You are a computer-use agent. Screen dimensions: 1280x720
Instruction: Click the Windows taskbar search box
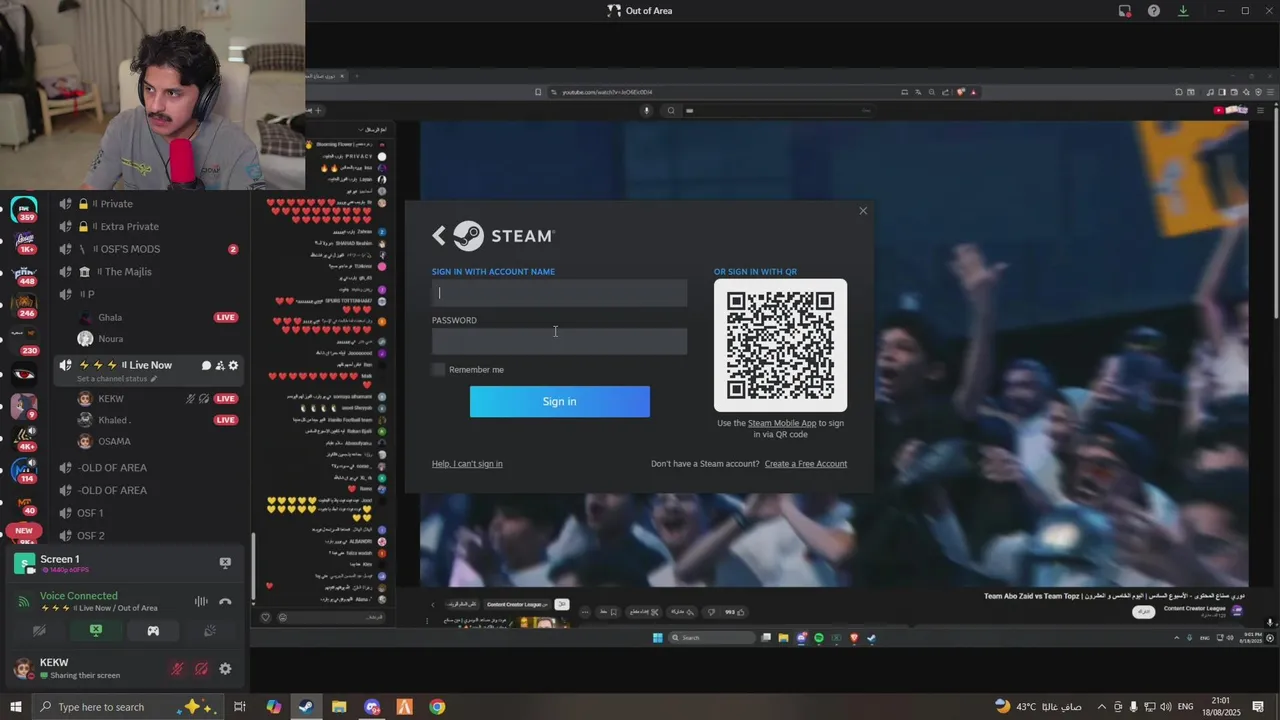pos(129,707)
